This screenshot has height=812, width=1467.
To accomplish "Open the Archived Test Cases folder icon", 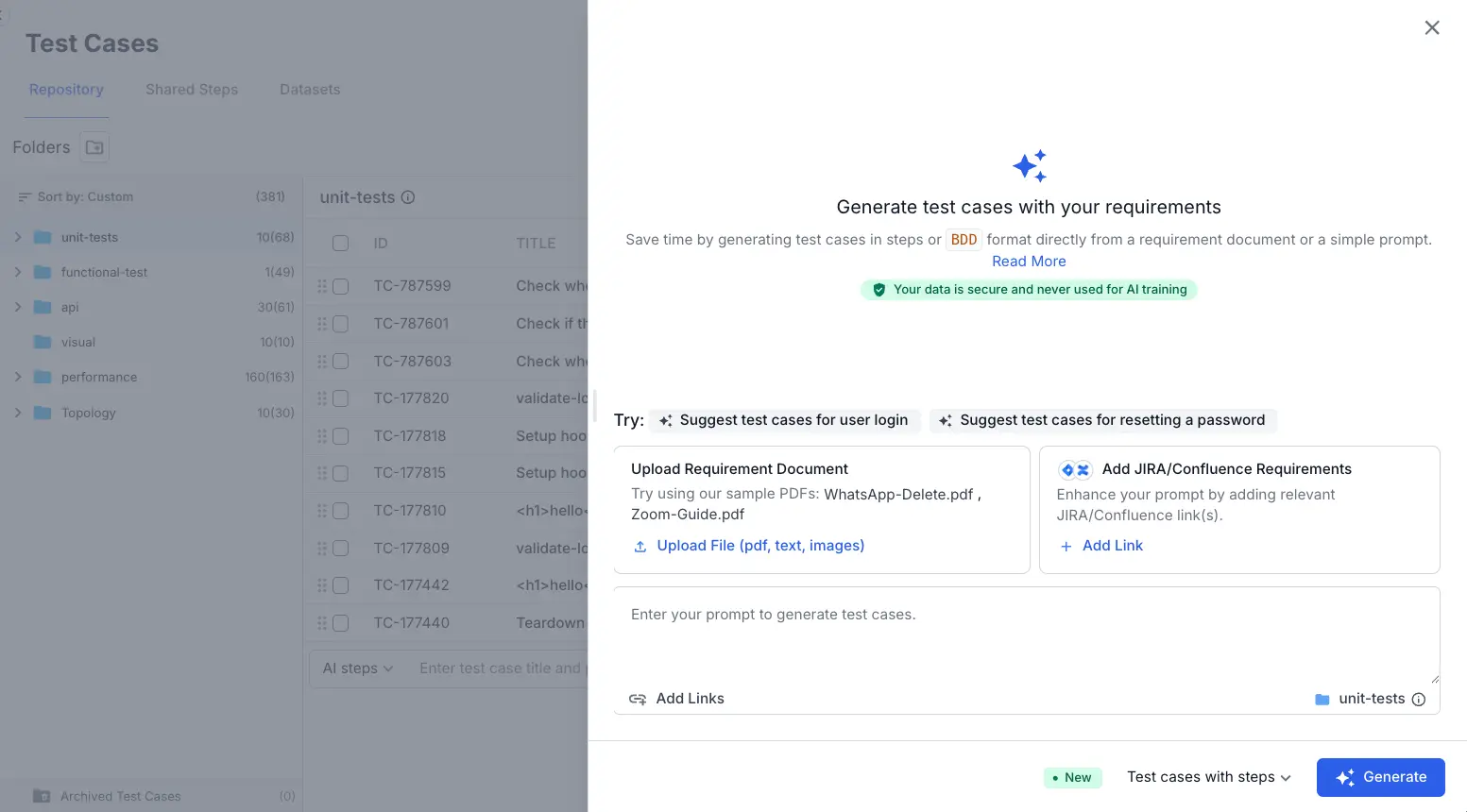I will (42, 796).
